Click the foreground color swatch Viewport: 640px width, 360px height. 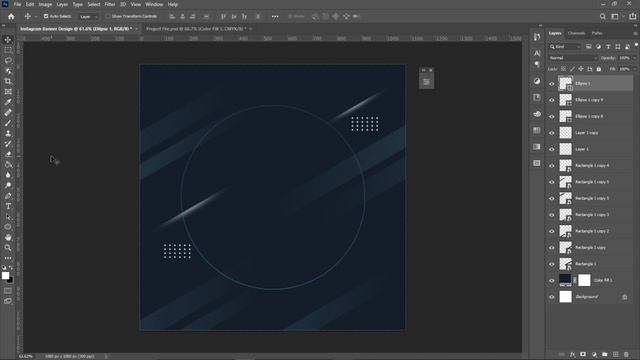tap(5, 276)
